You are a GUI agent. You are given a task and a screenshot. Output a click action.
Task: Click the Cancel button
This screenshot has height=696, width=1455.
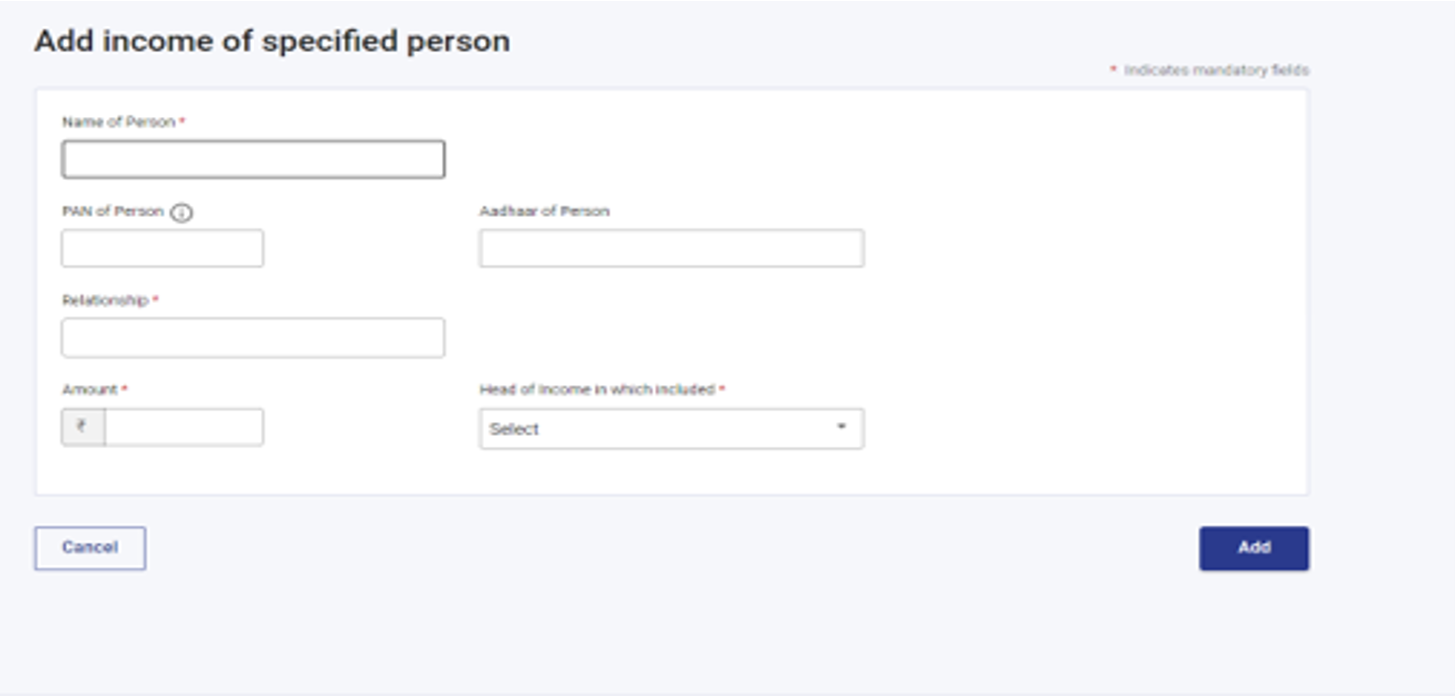(90, 548)
